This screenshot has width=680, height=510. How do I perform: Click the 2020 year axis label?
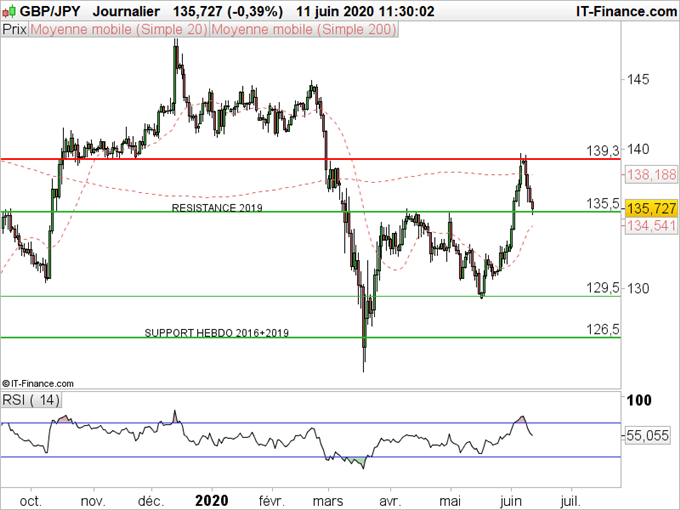point(212,500)
